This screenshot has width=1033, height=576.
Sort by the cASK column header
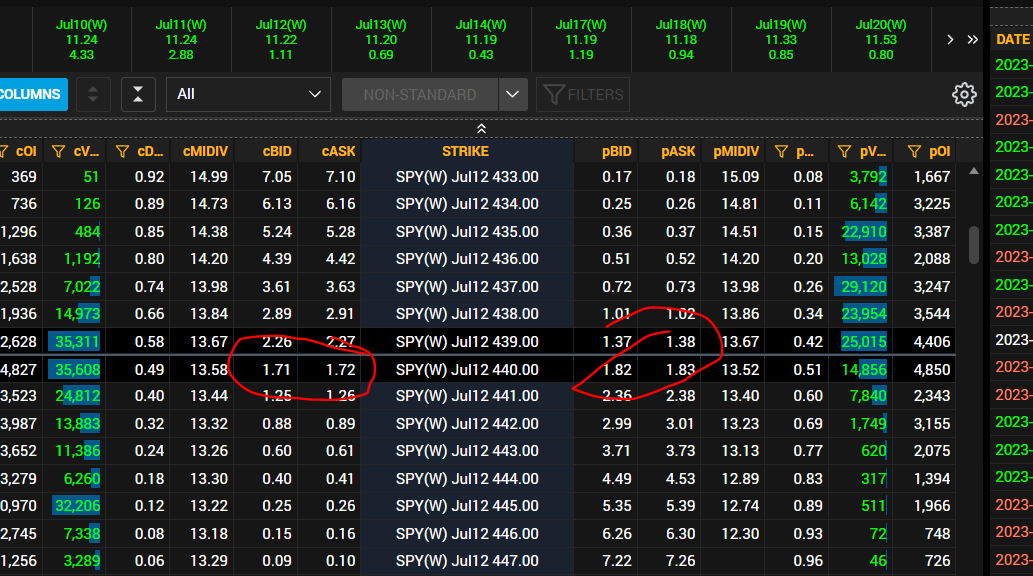[339, 152]
